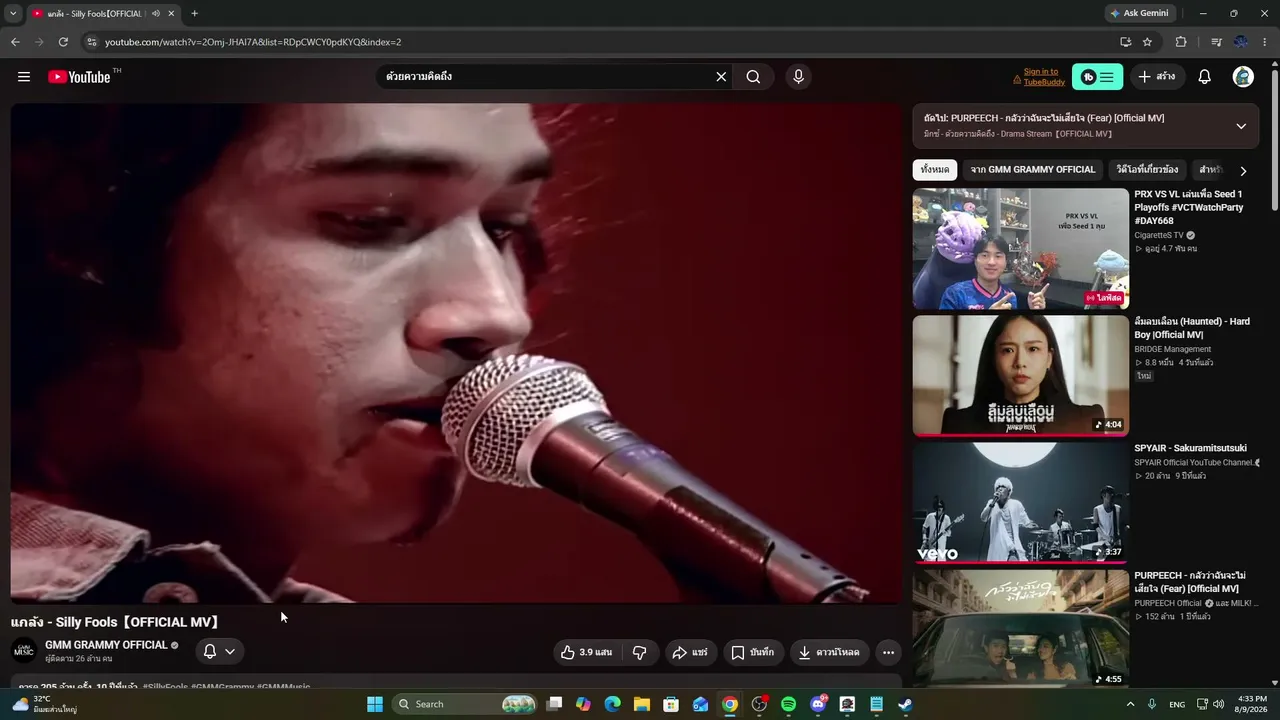The width and height of the screenshot is (1280, 720).
Task: Download the video
Action: [829, 652]
